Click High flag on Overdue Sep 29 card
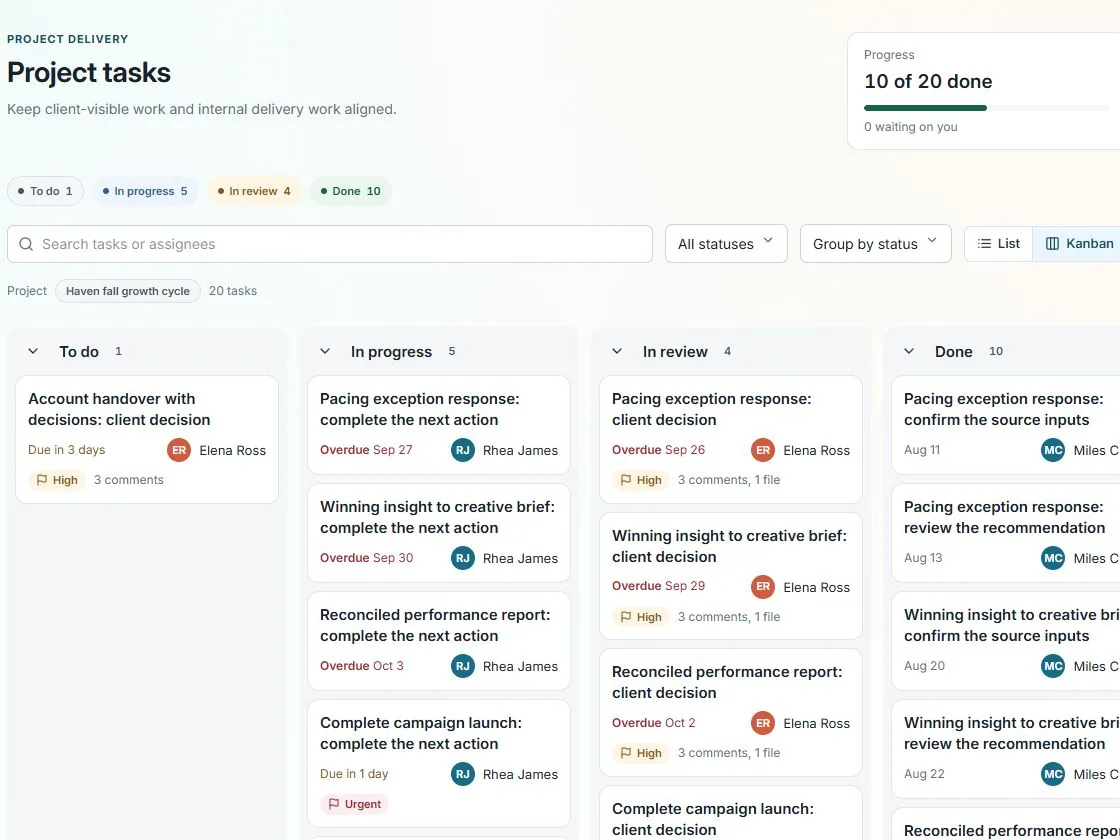1120x840 pixels. (641, 616)
